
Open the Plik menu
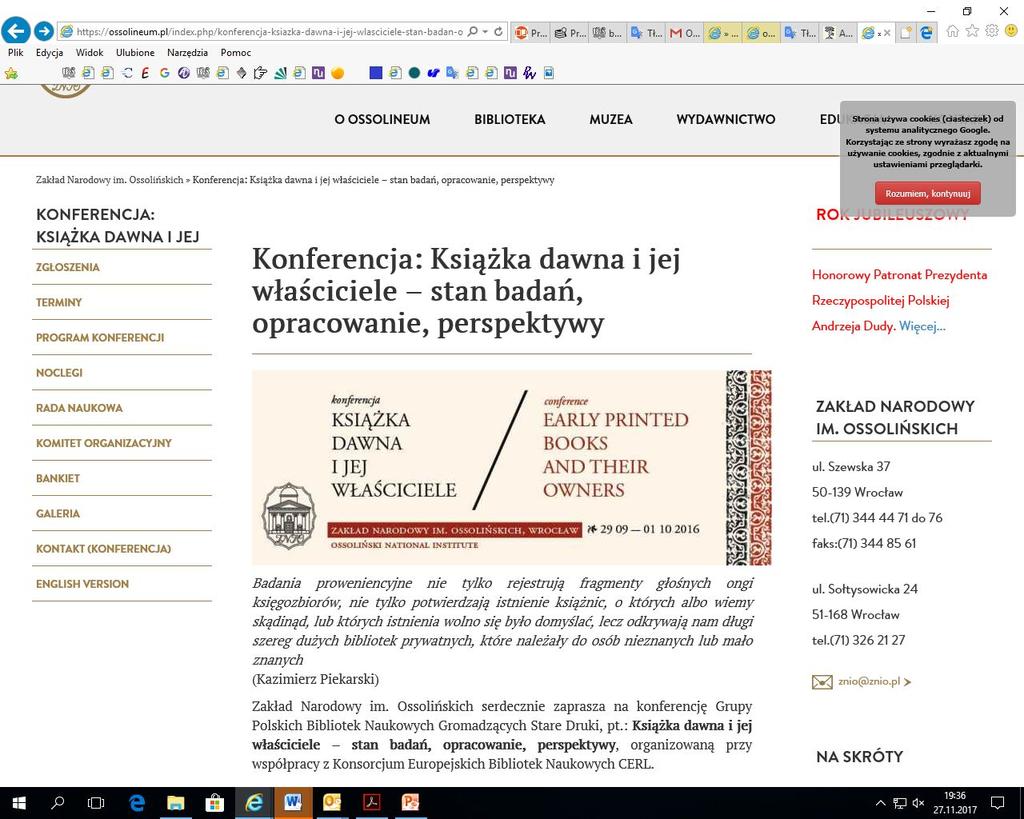(16, 52)
